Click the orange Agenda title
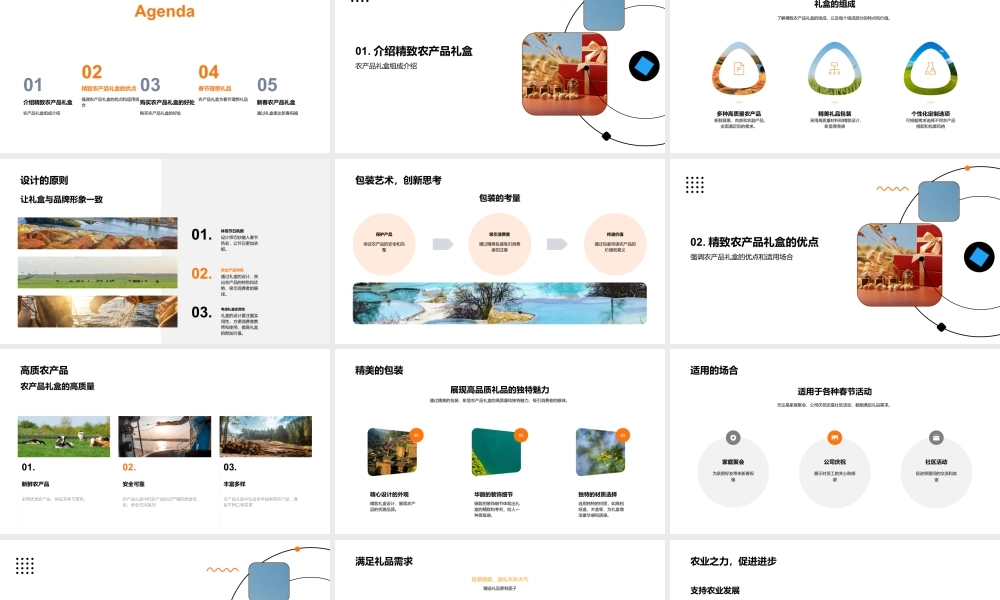1000x600 pixels. 165,11
